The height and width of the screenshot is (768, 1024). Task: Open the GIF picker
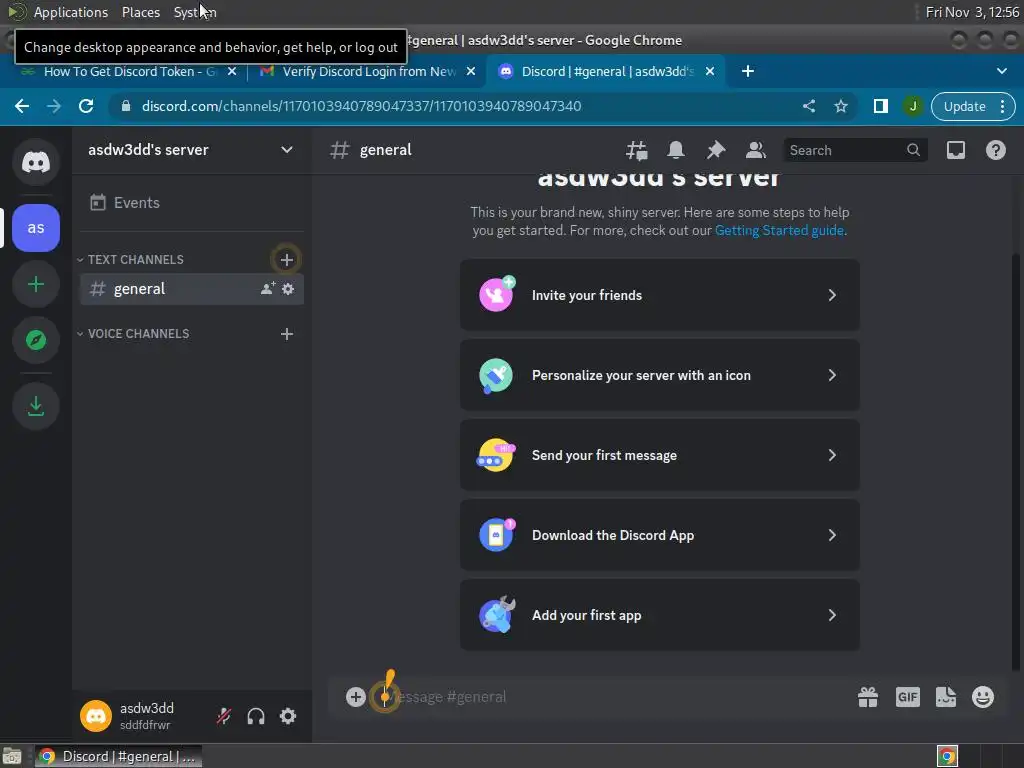pos(908,697)
